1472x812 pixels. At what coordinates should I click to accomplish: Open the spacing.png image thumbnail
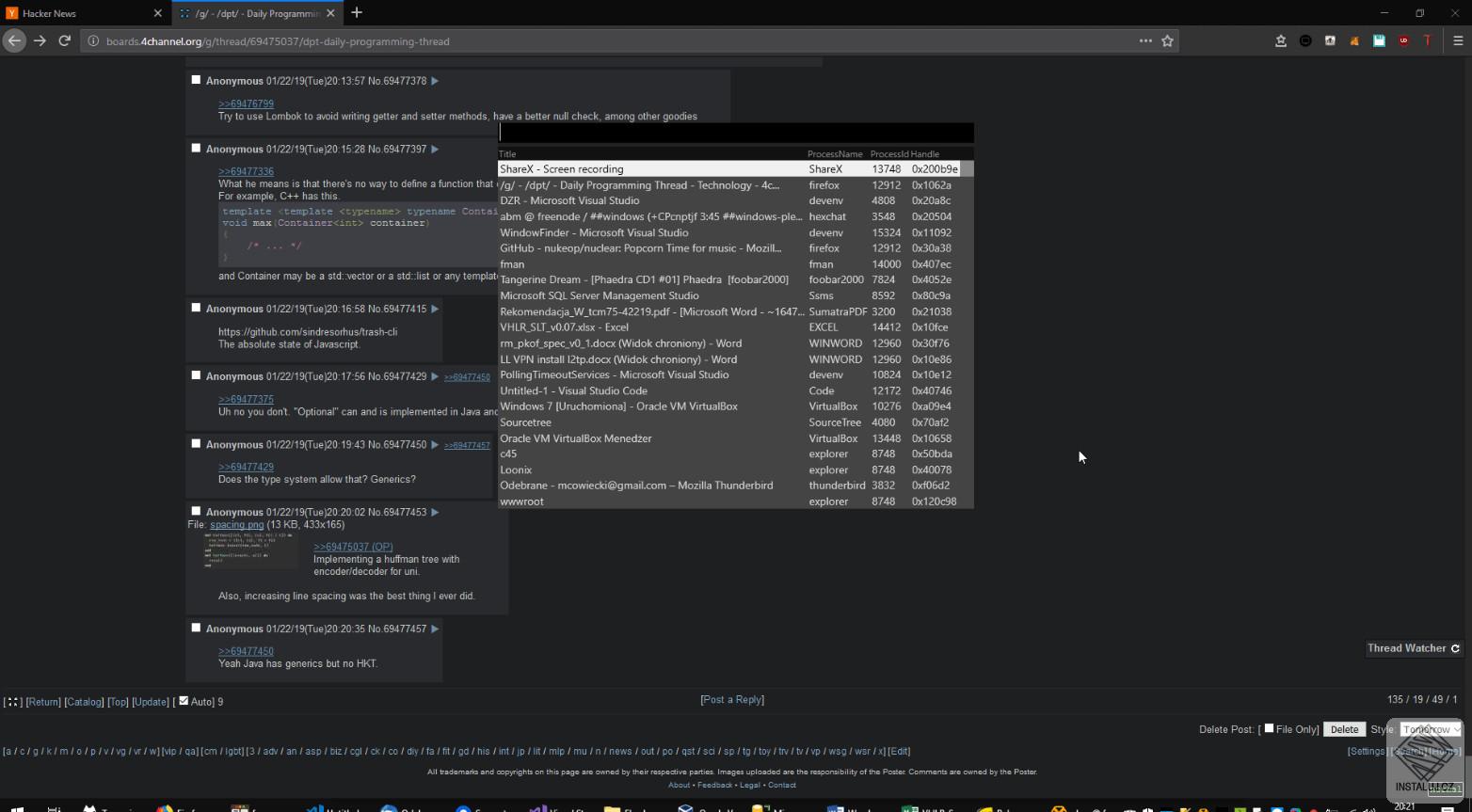[x=248, y=551]
